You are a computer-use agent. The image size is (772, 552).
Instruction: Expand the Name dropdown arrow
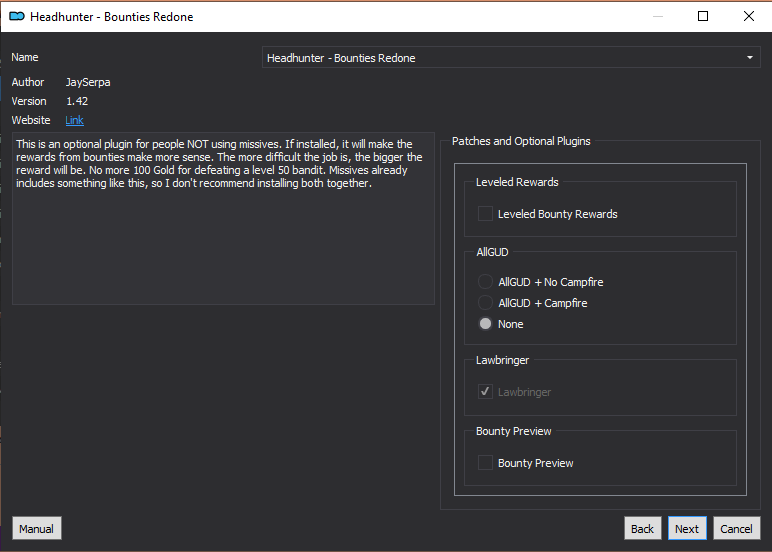point(750,58)
